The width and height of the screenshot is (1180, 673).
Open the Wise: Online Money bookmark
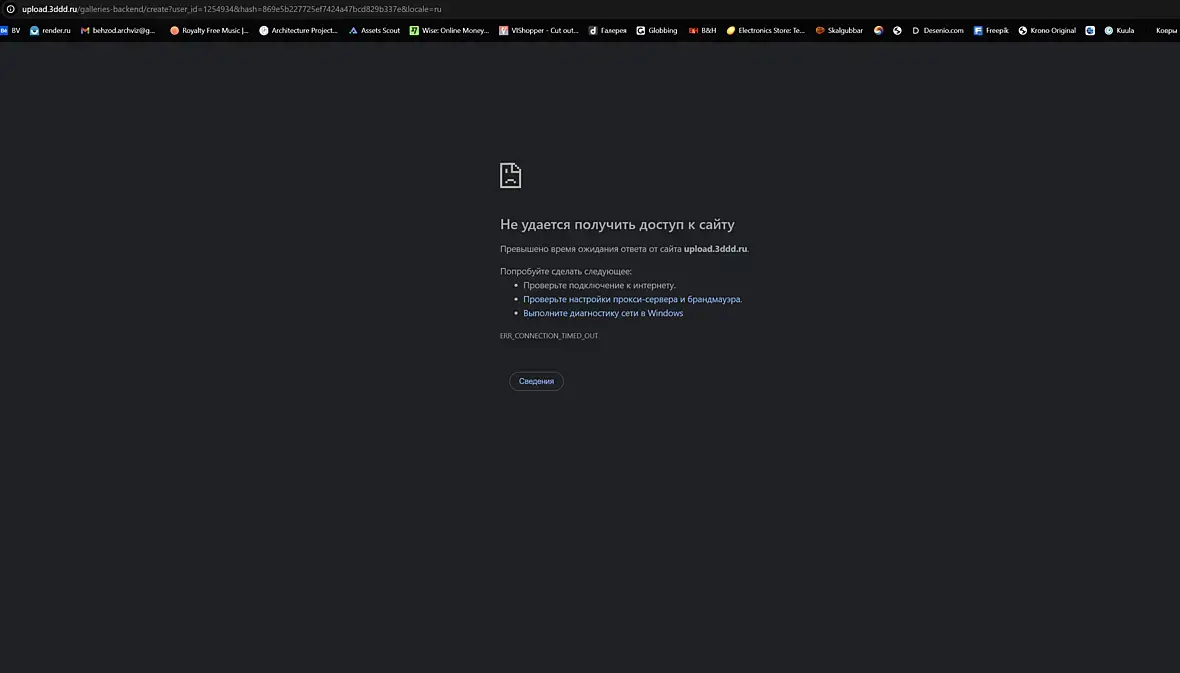449,31
